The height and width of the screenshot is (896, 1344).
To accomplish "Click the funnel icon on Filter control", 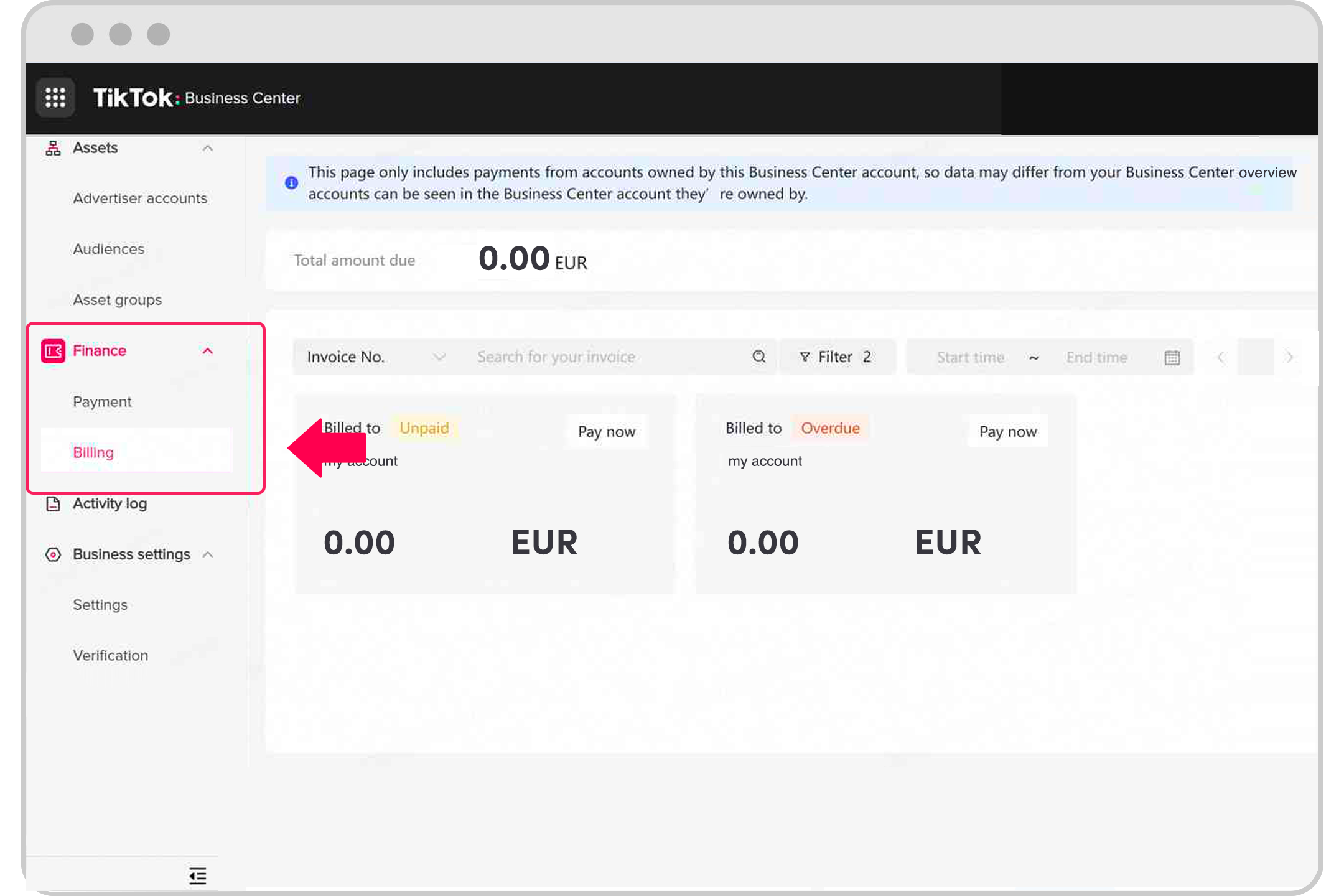I will pos(805,357).
